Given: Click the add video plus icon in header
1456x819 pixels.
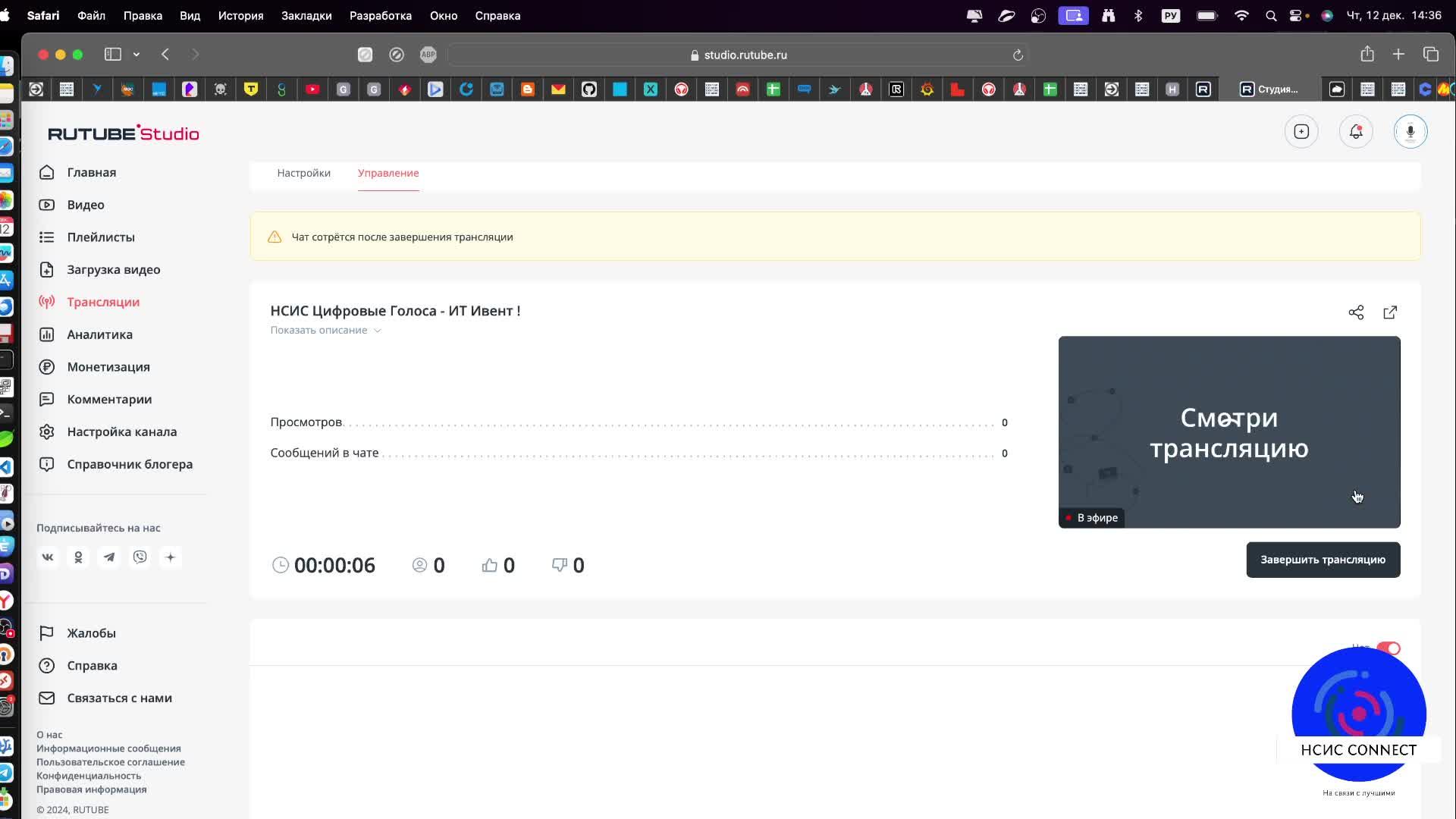Looking at the screenshot, I should click(1301, 132).
